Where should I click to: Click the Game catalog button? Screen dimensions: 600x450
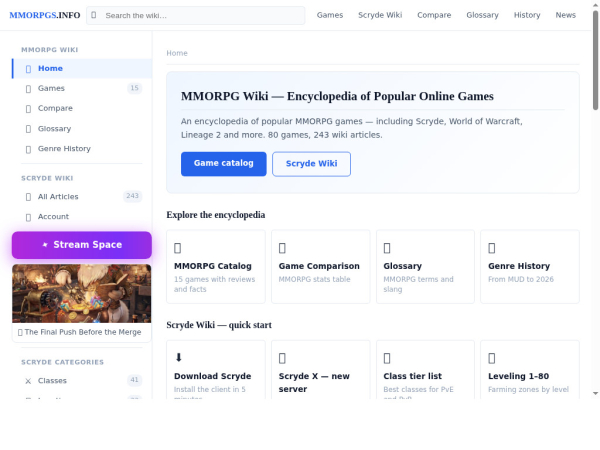coord(223,164)
